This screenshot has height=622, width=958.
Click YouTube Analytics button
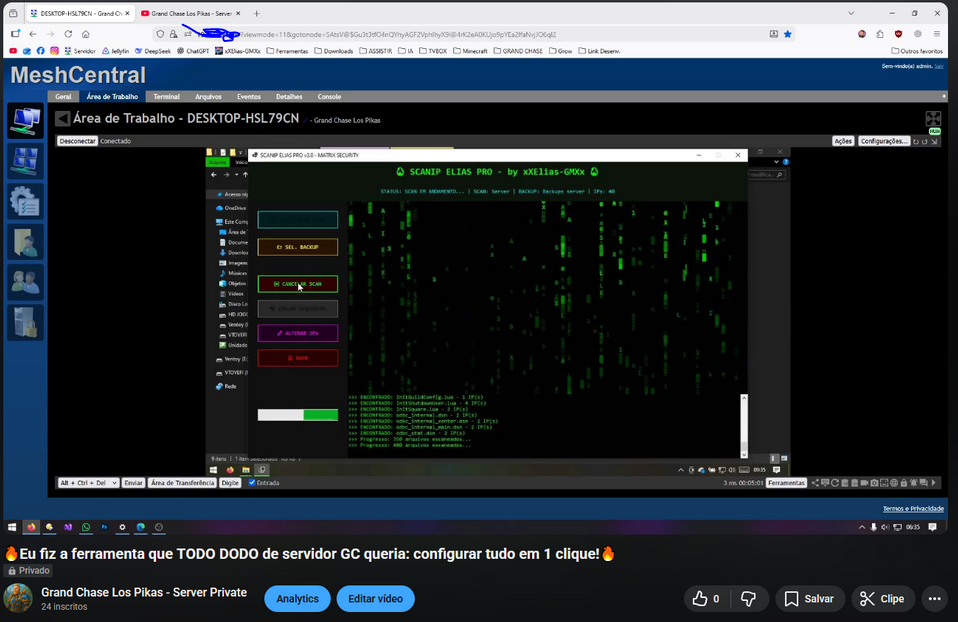click(297, 599)
